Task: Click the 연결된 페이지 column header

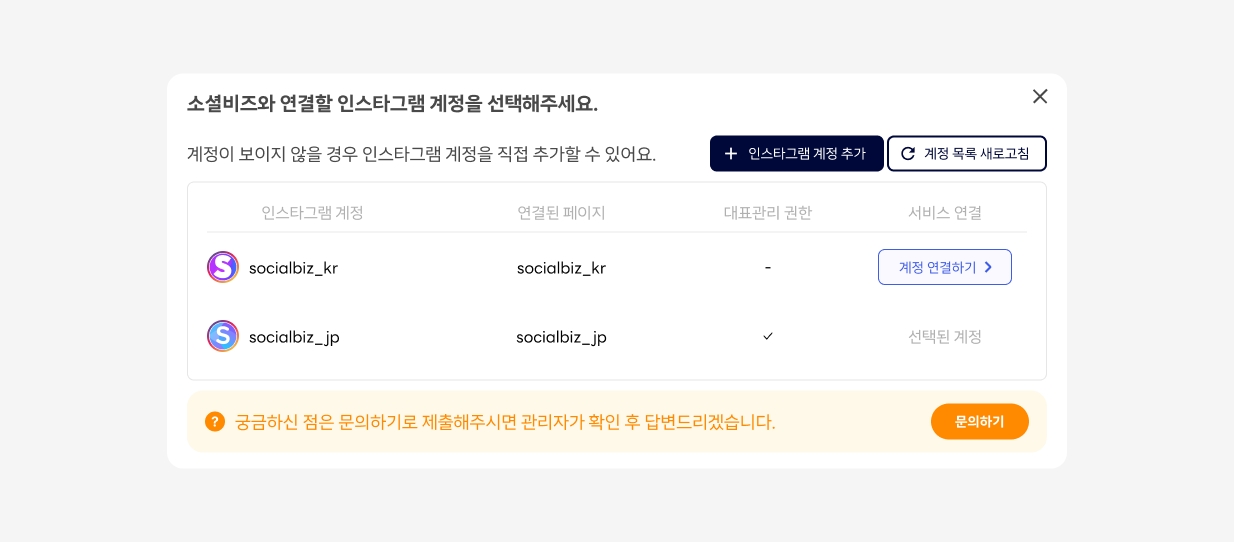Action: click(x=561, y=213)
